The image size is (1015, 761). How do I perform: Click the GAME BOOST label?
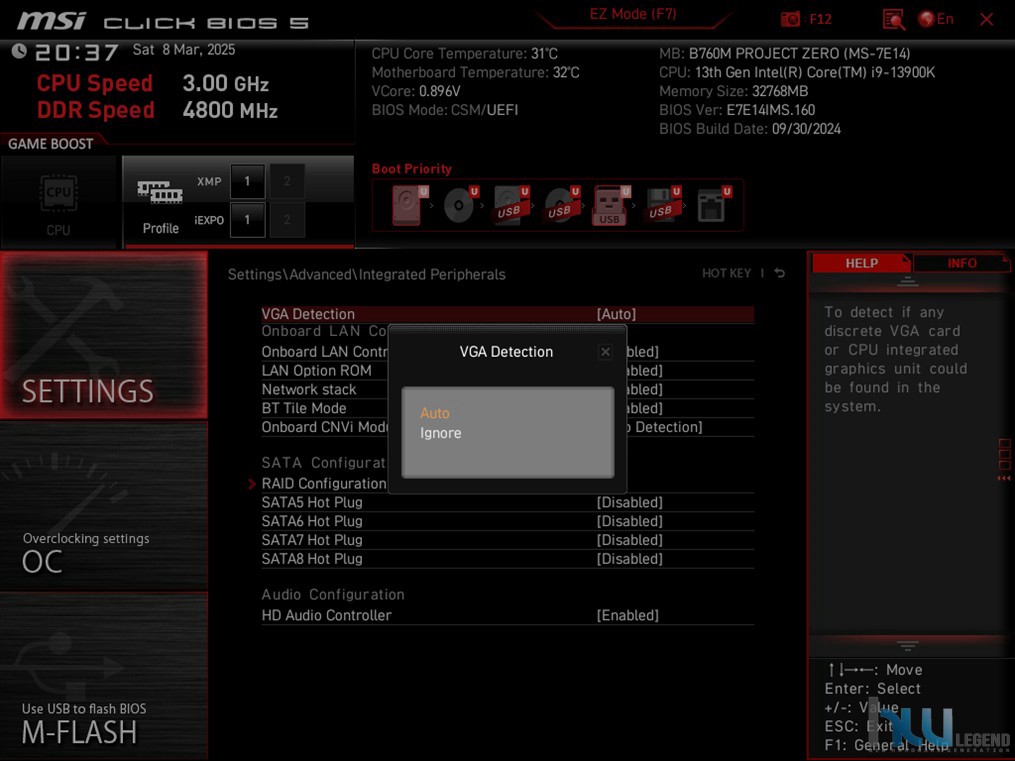point(50,144)
